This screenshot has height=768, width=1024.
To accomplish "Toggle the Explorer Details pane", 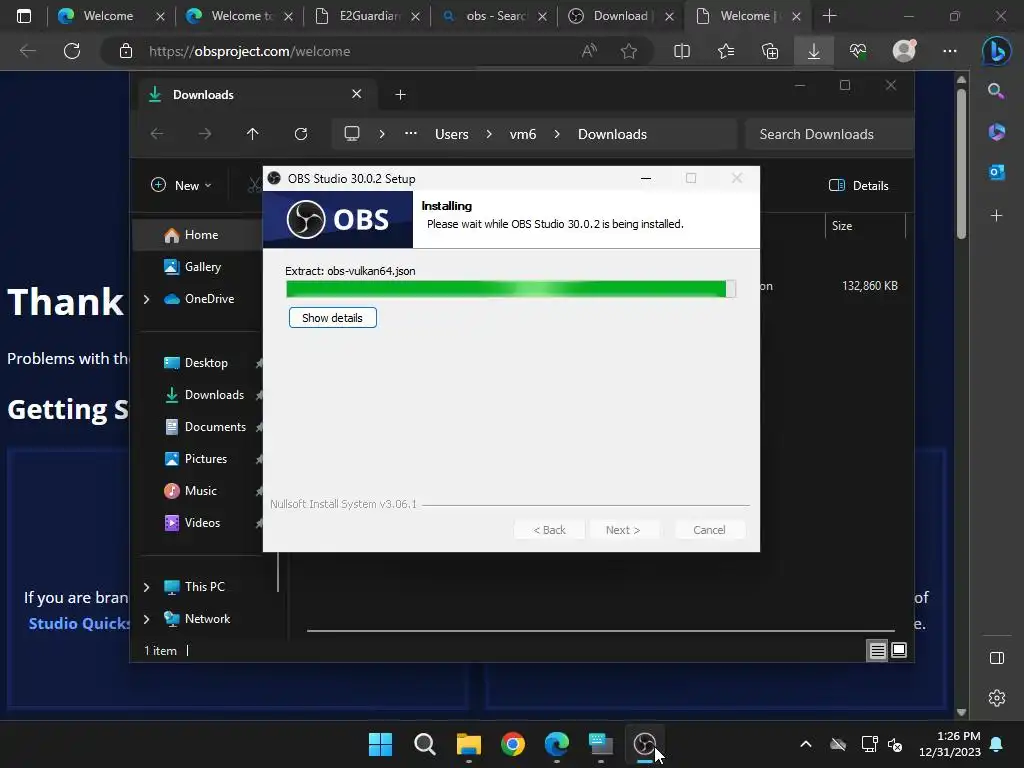I will [x=859, y=185].
